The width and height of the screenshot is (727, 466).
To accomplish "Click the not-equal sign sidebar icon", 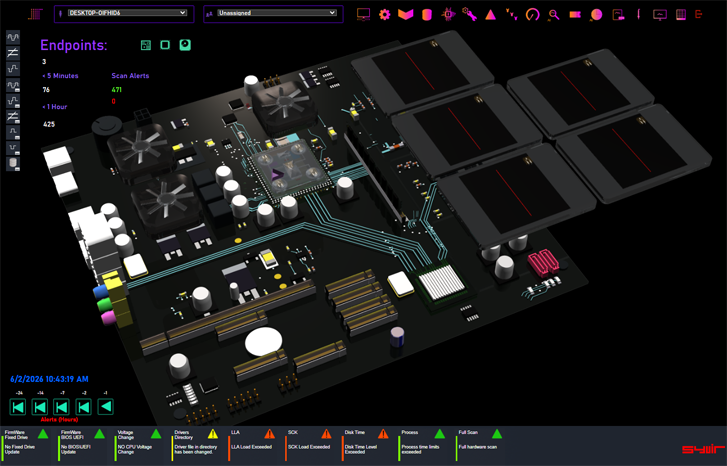I will pyautogui.click(x=13, y=53).
